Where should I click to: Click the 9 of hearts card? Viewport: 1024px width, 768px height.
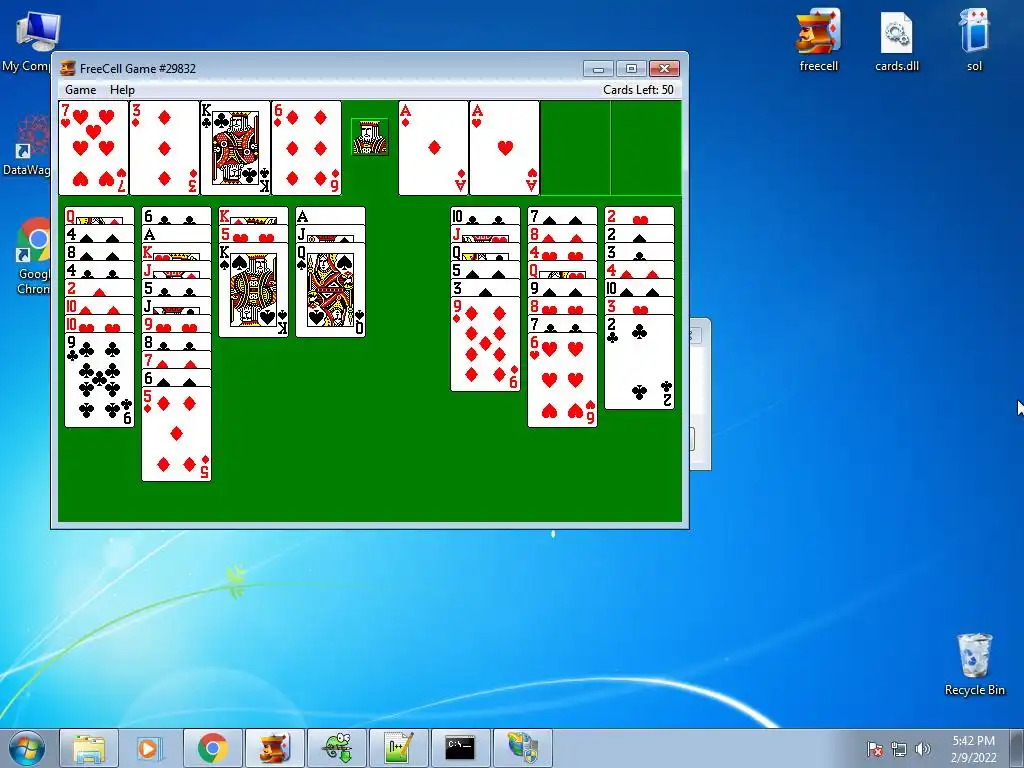click(x=176, y=325)
